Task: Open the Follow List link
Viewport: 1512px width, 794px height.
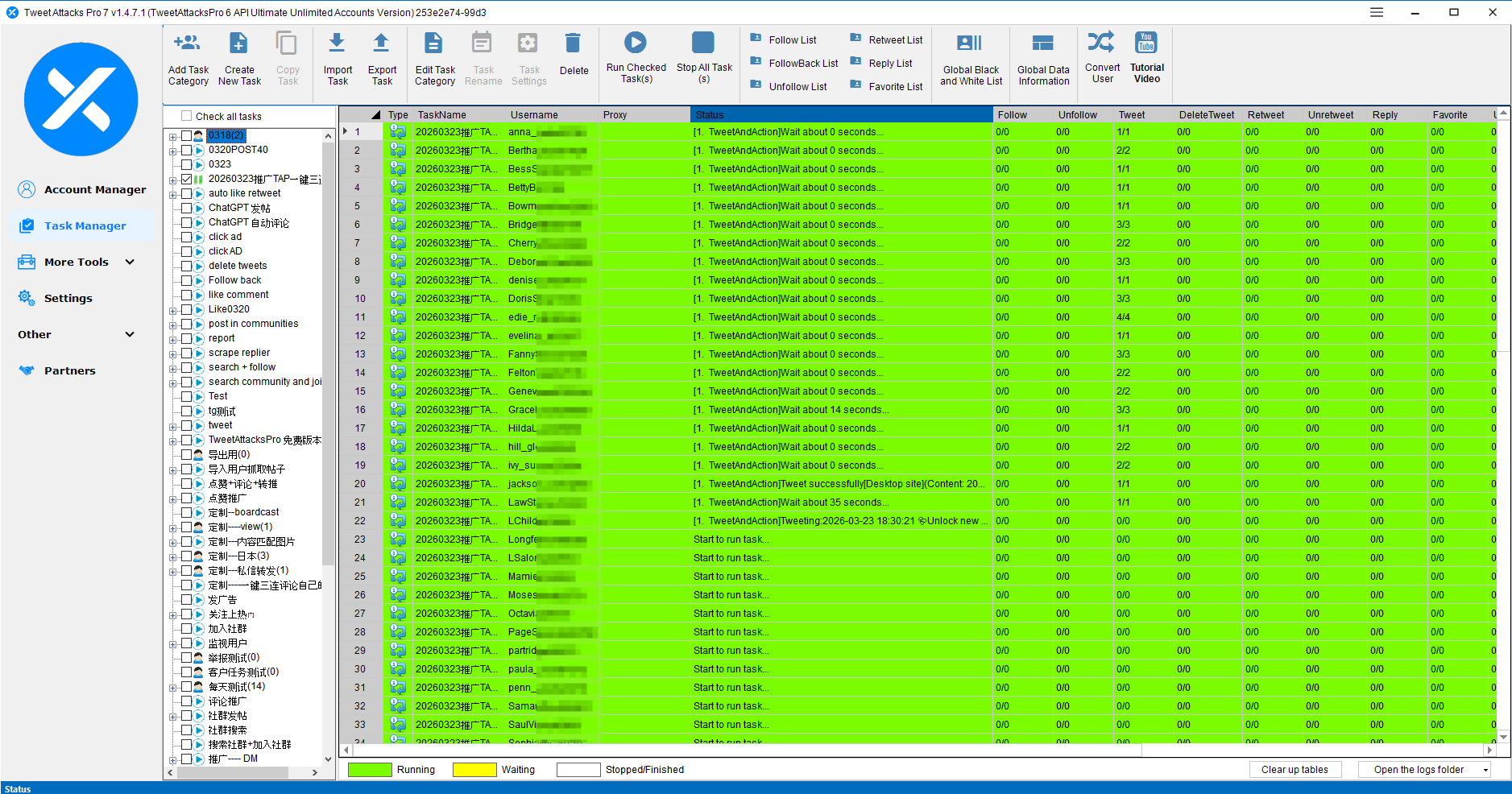Action: [x=792, y=39]
